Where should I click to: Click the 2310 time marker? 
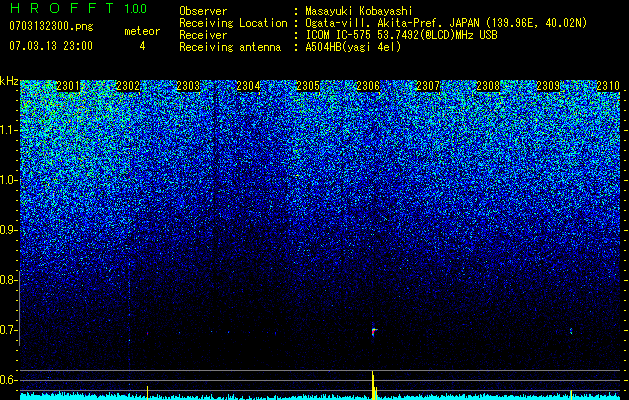(608, 86)
